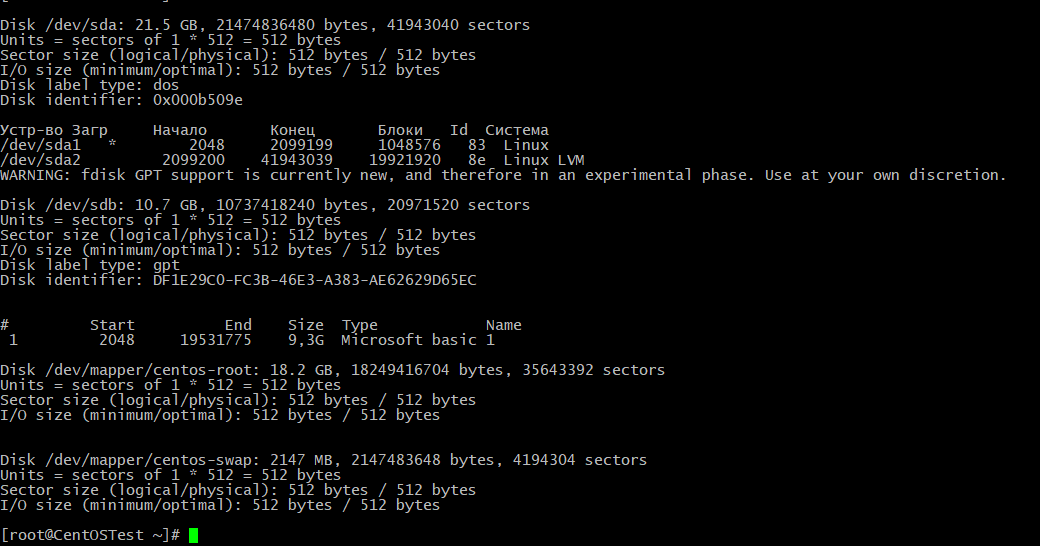This screenshot has width=1040, height=546.
Task: Click the /dev/mapper/centos-root disk line
Action: tap(332, 370)
